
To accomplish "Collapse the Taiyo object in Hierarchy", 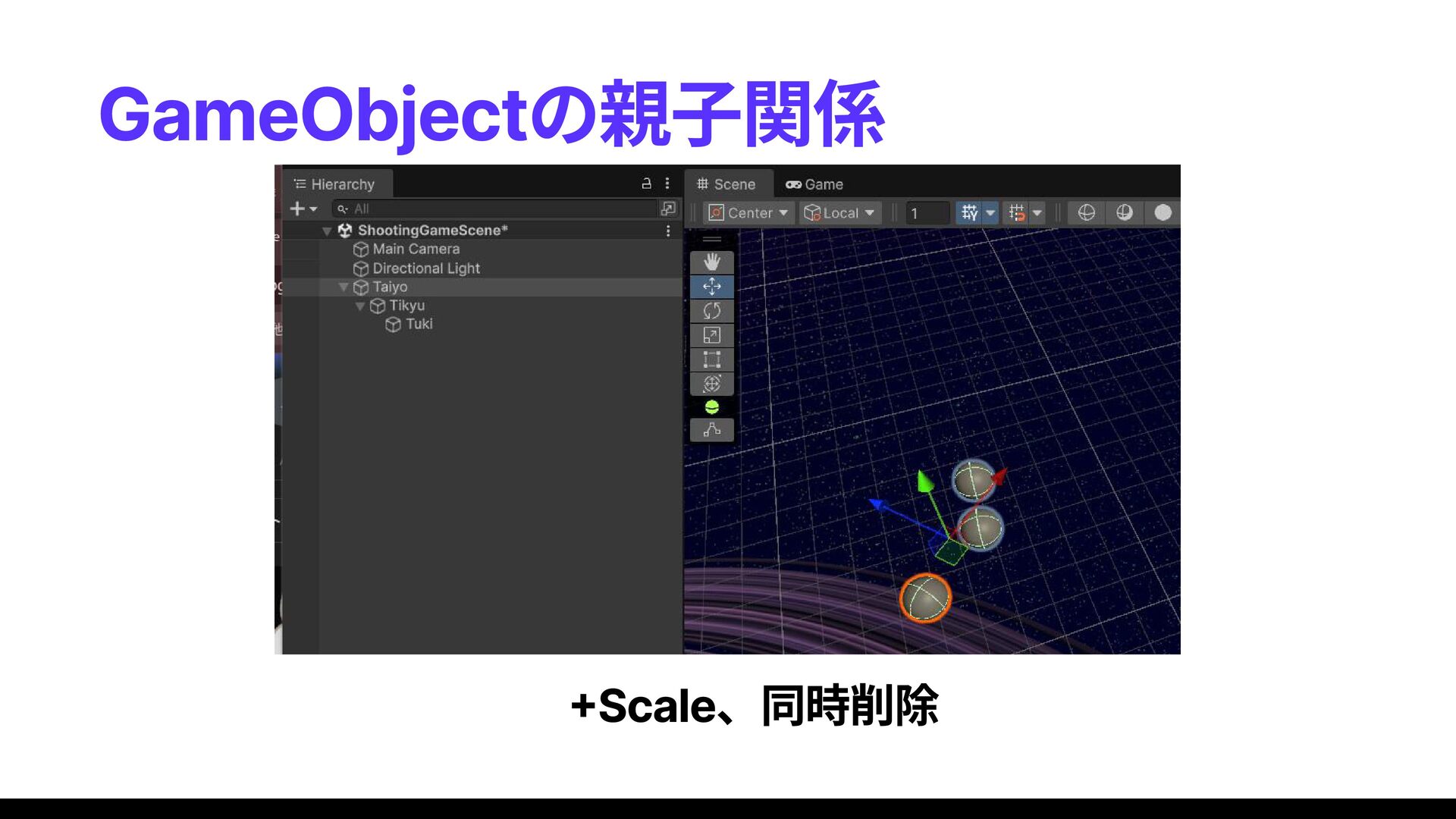I will click(344, 287).
